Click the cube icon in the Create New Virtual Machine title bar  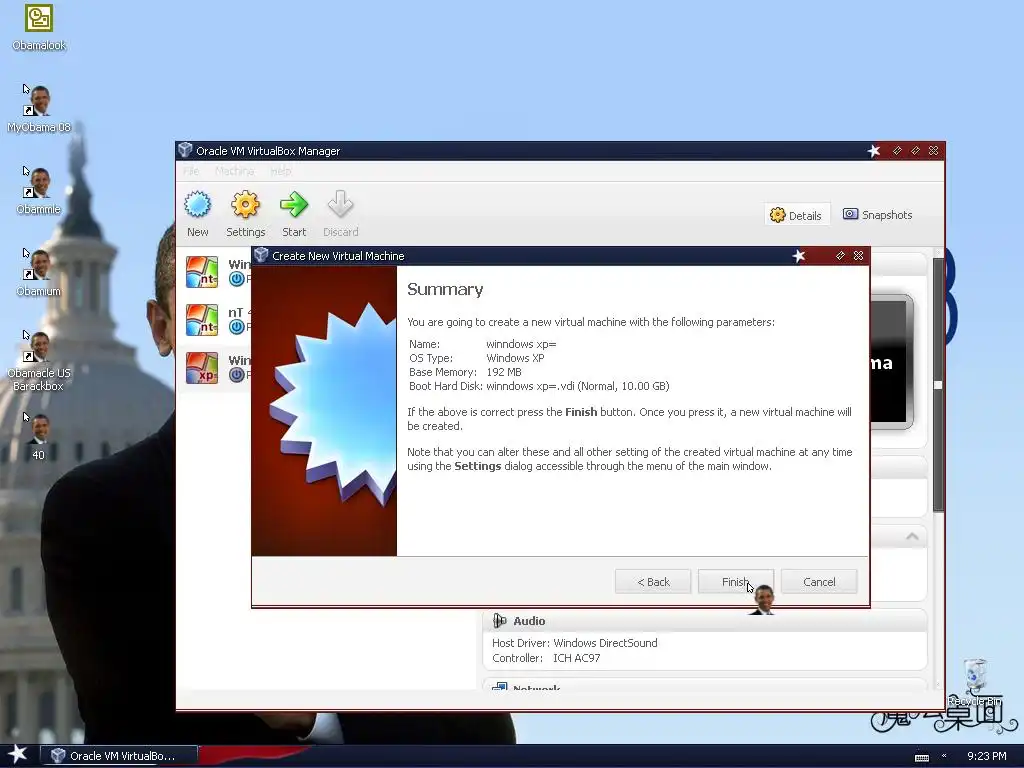coord(261,255)
